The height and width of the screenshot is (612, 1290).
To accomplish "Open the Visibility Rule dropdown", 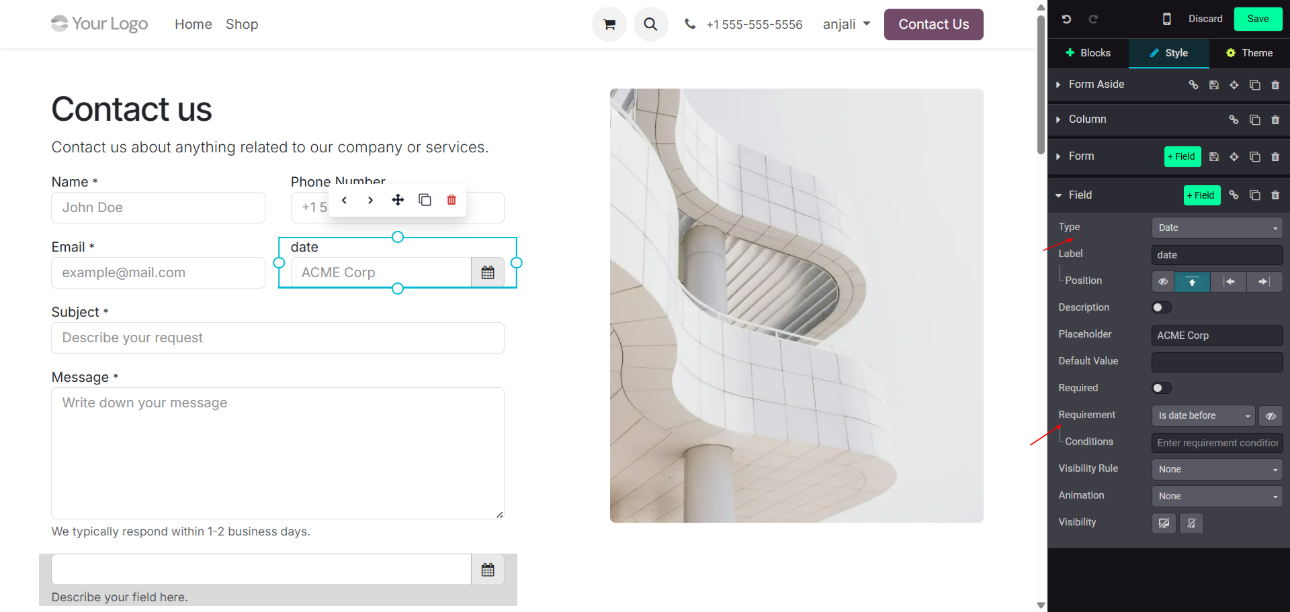I will (1216, 469).
